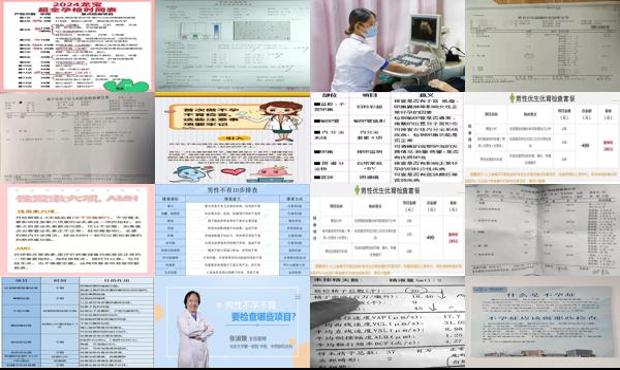
Task: Open the semen analysis report close-up photo
Action: point(388,322)
